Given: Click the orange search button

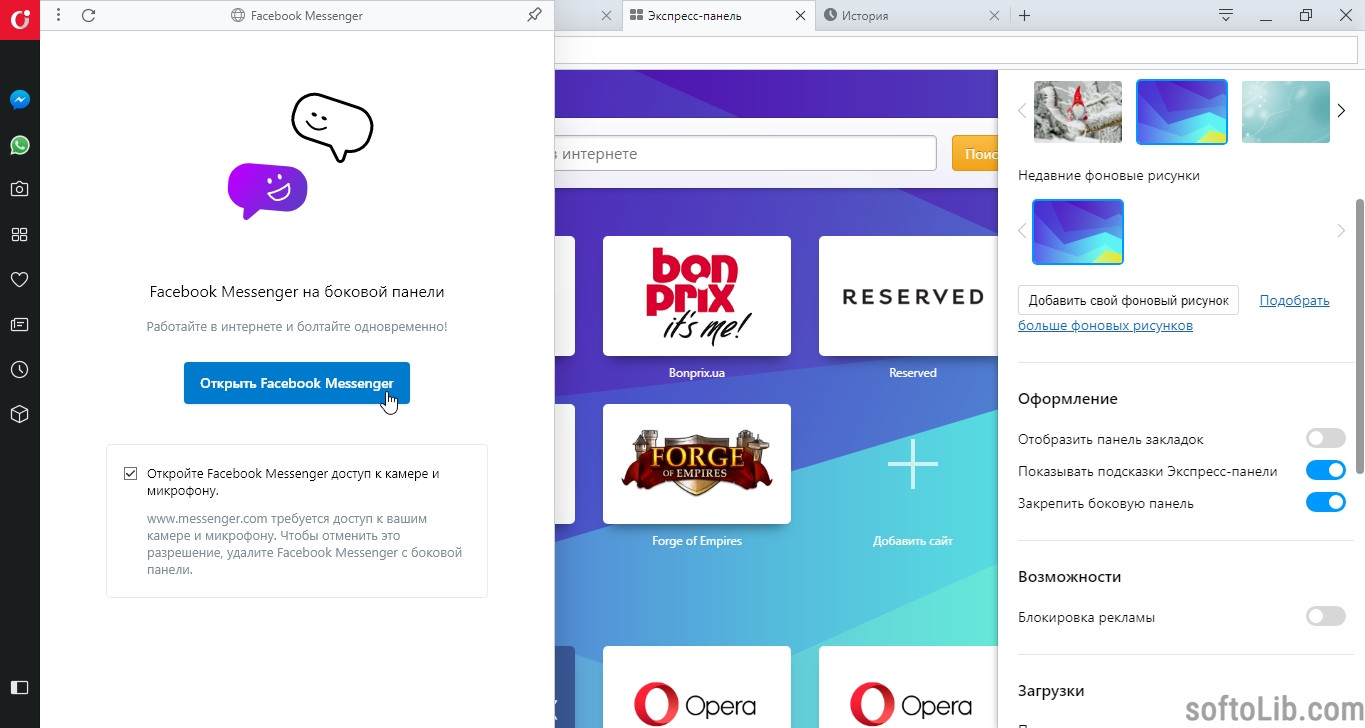Looking at the screenshot, I should pos(976,154).
